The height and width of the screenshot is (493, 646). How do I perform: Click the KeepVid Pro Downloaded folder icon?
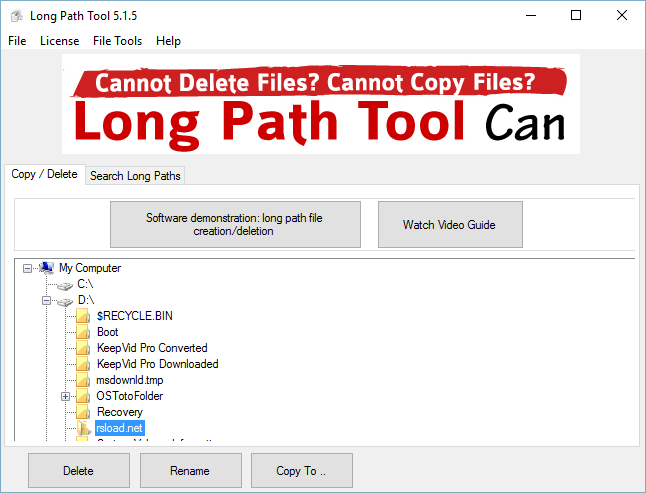[x=83, y=364]
